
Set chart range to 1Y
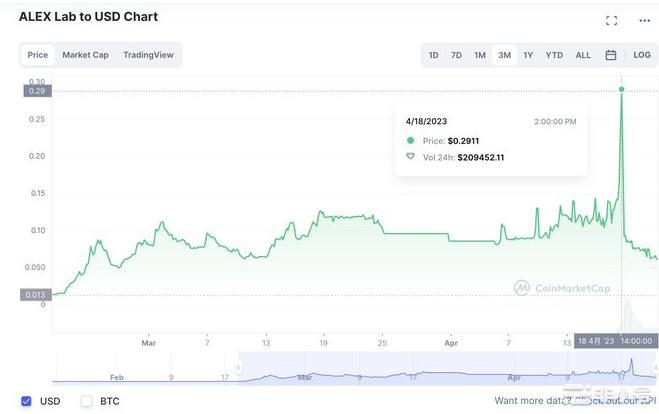coord(528,55)
